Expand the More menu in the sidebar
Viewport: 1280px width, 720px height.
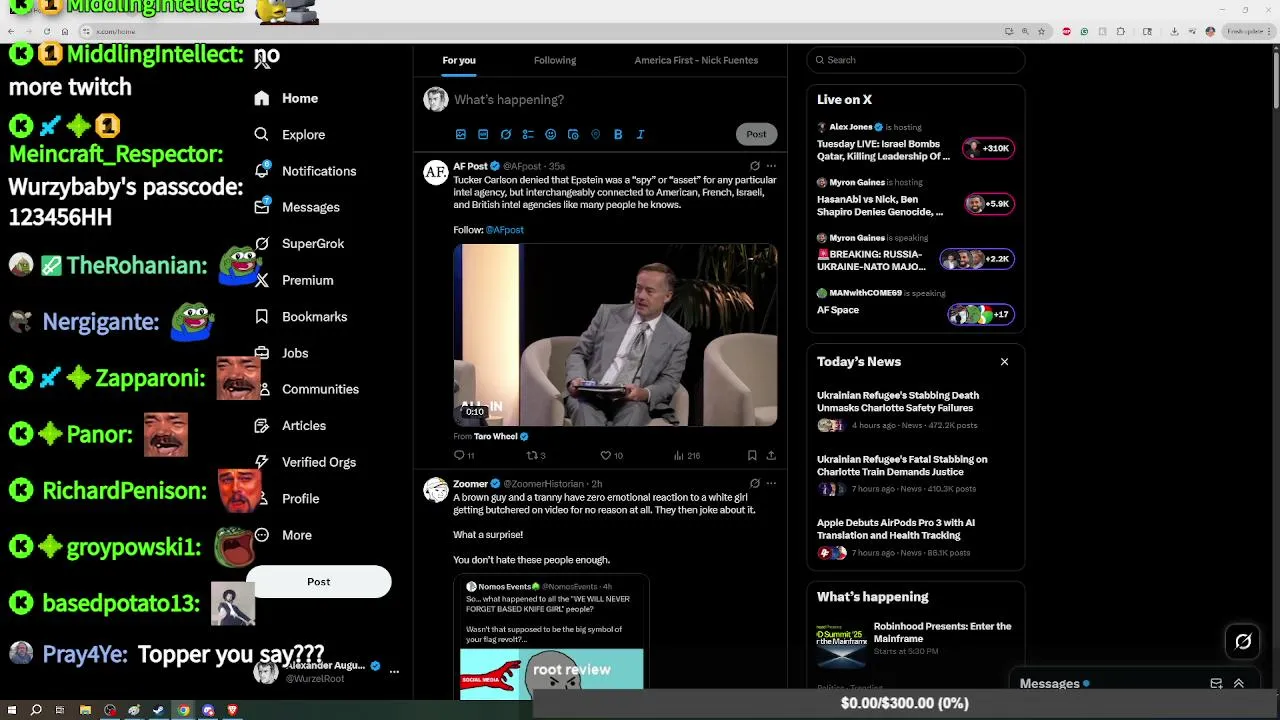pyautogui.click(x=283, y=535)
